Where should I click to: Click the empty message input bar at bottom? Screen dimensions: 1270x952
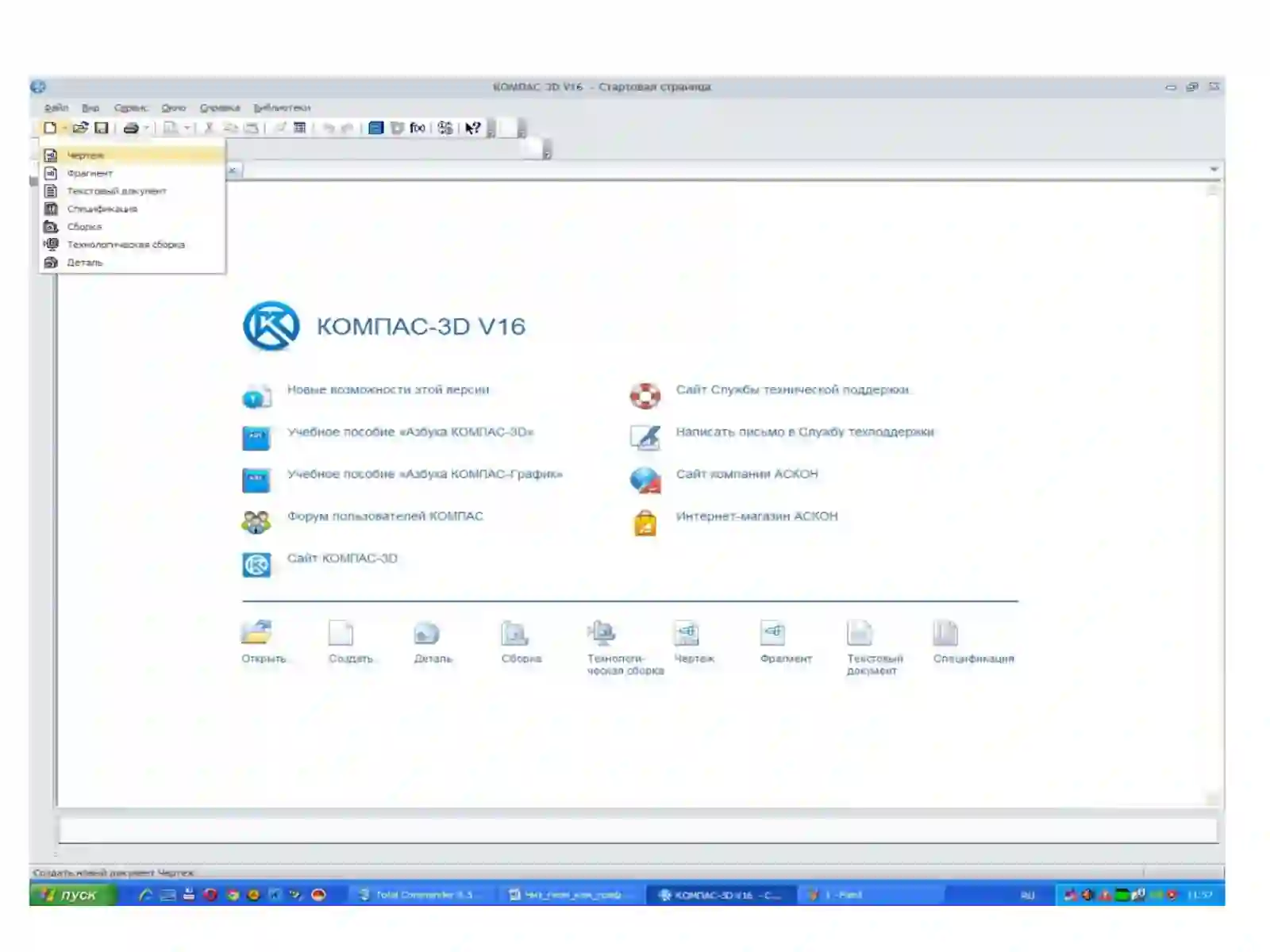coord(638,831)
